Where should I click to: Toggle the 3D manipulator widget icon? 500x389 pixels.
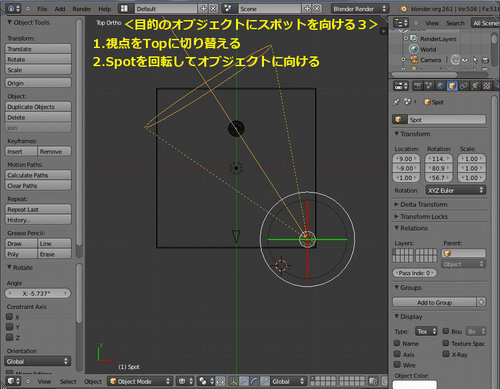click(x=233, y=381)
